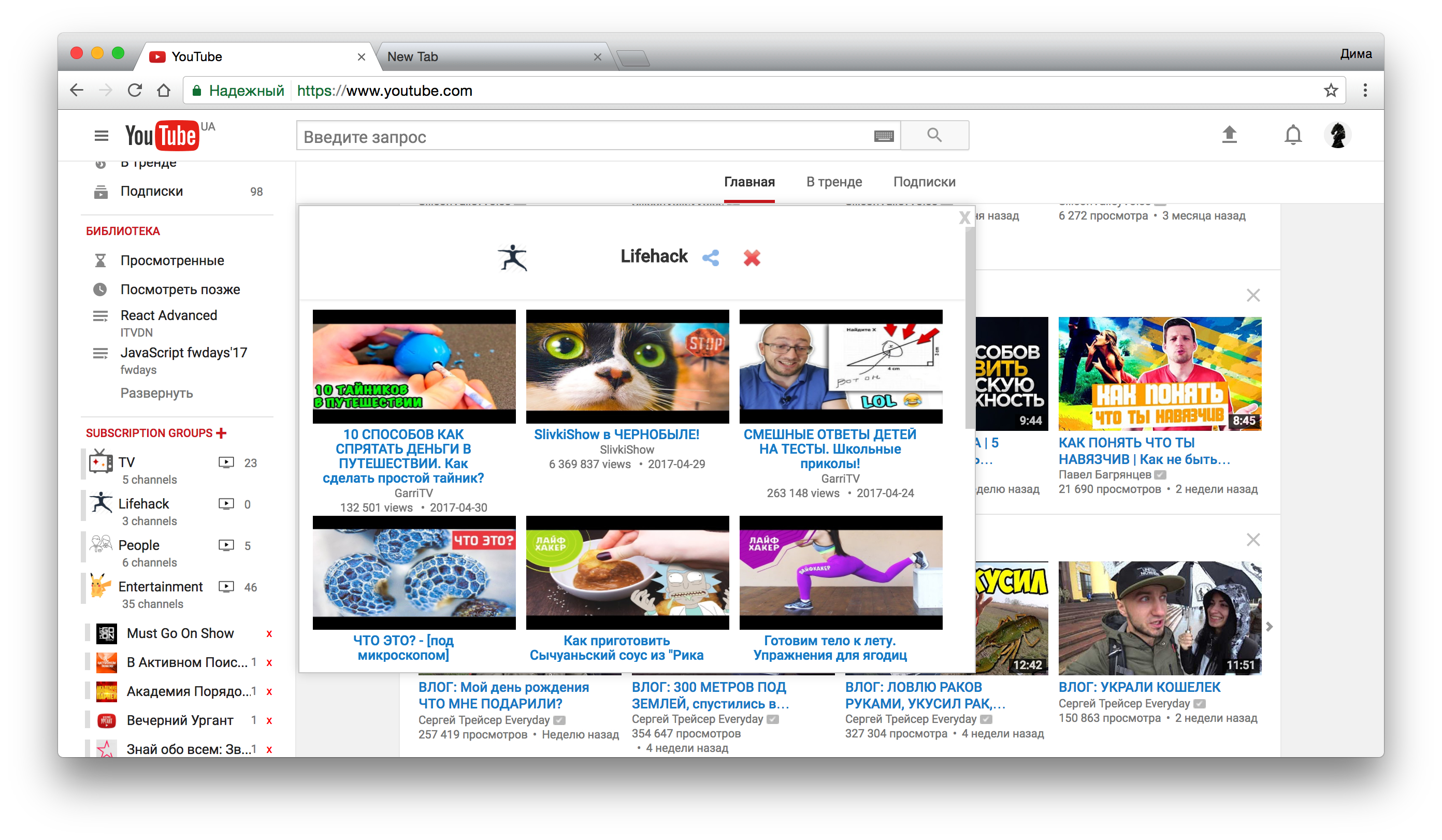Play the People group's videos
Image resolution: width=1442 pixels, height=840 pixels.
(x=226, y=545)
